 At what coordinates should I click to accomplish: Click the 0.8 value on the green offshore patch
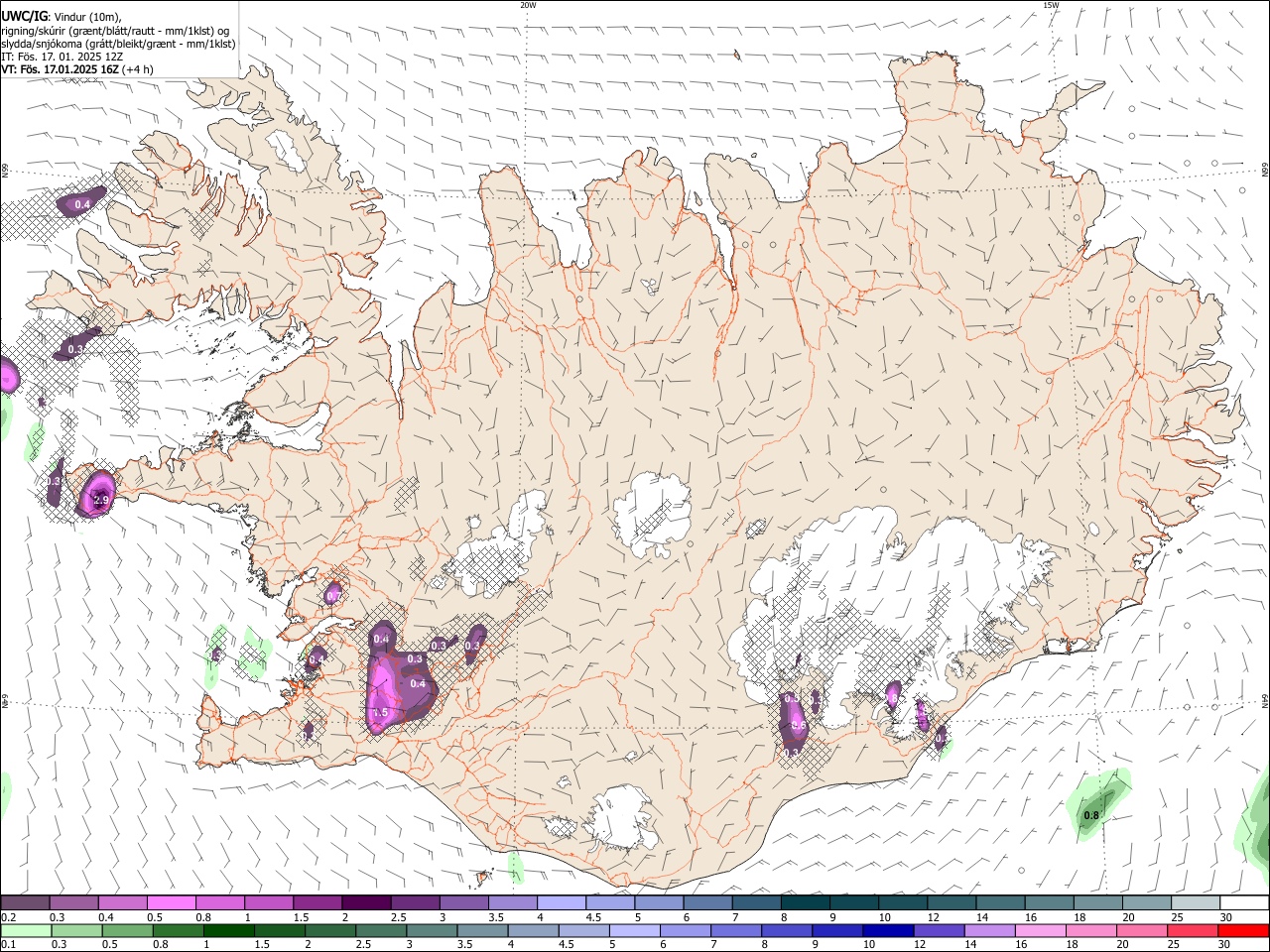pyautogui.click(x=1091, y=816)
